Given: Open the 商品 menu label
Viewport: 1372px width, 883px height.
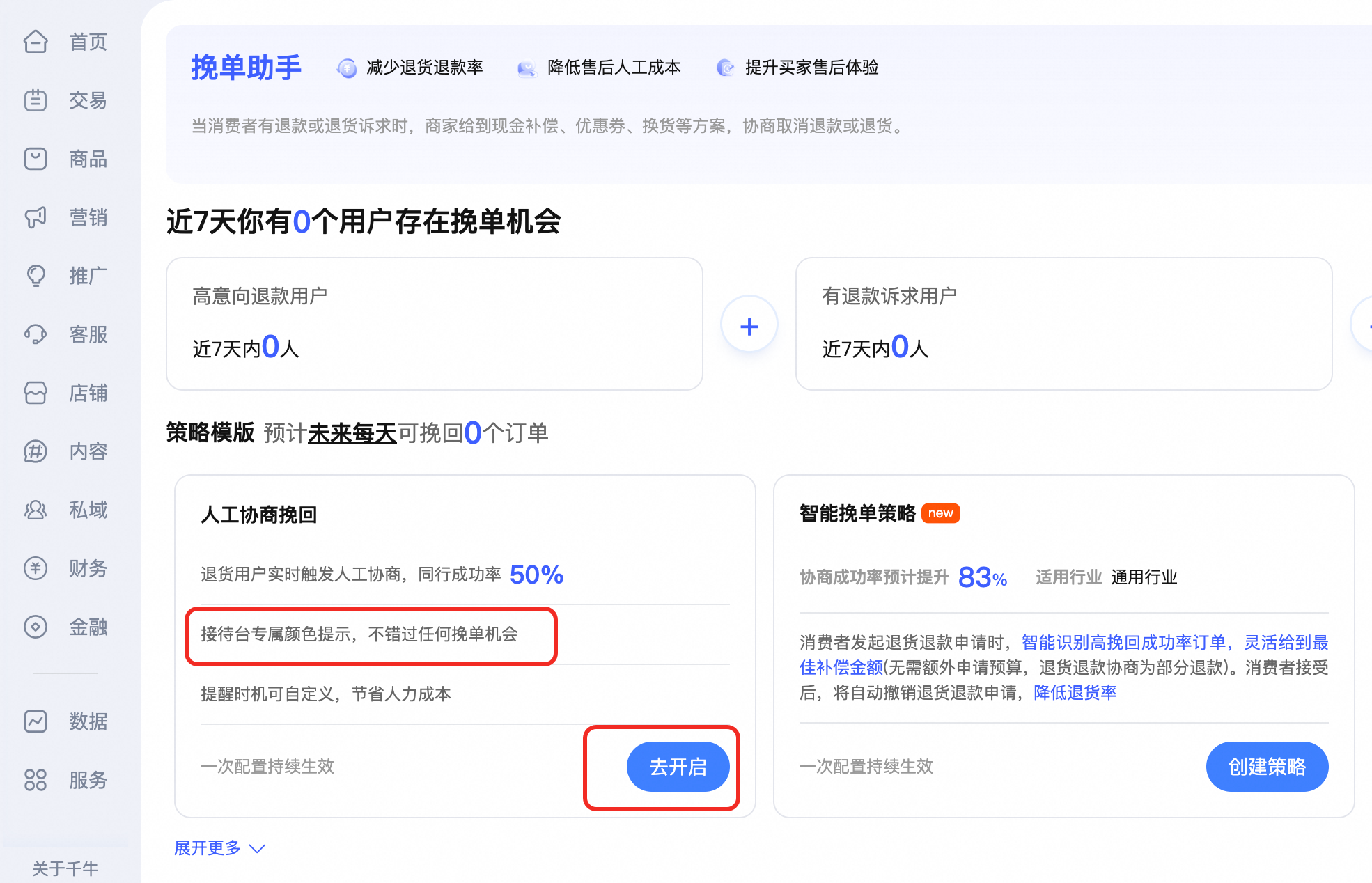Looking at the screenshot, I should coord(88,159).
